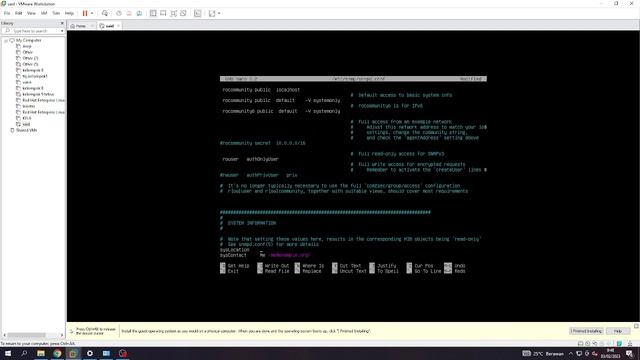Open Google Chrome from taskbar
The image size is (640, 360).
pyautogui.click(x=57, y=353)
